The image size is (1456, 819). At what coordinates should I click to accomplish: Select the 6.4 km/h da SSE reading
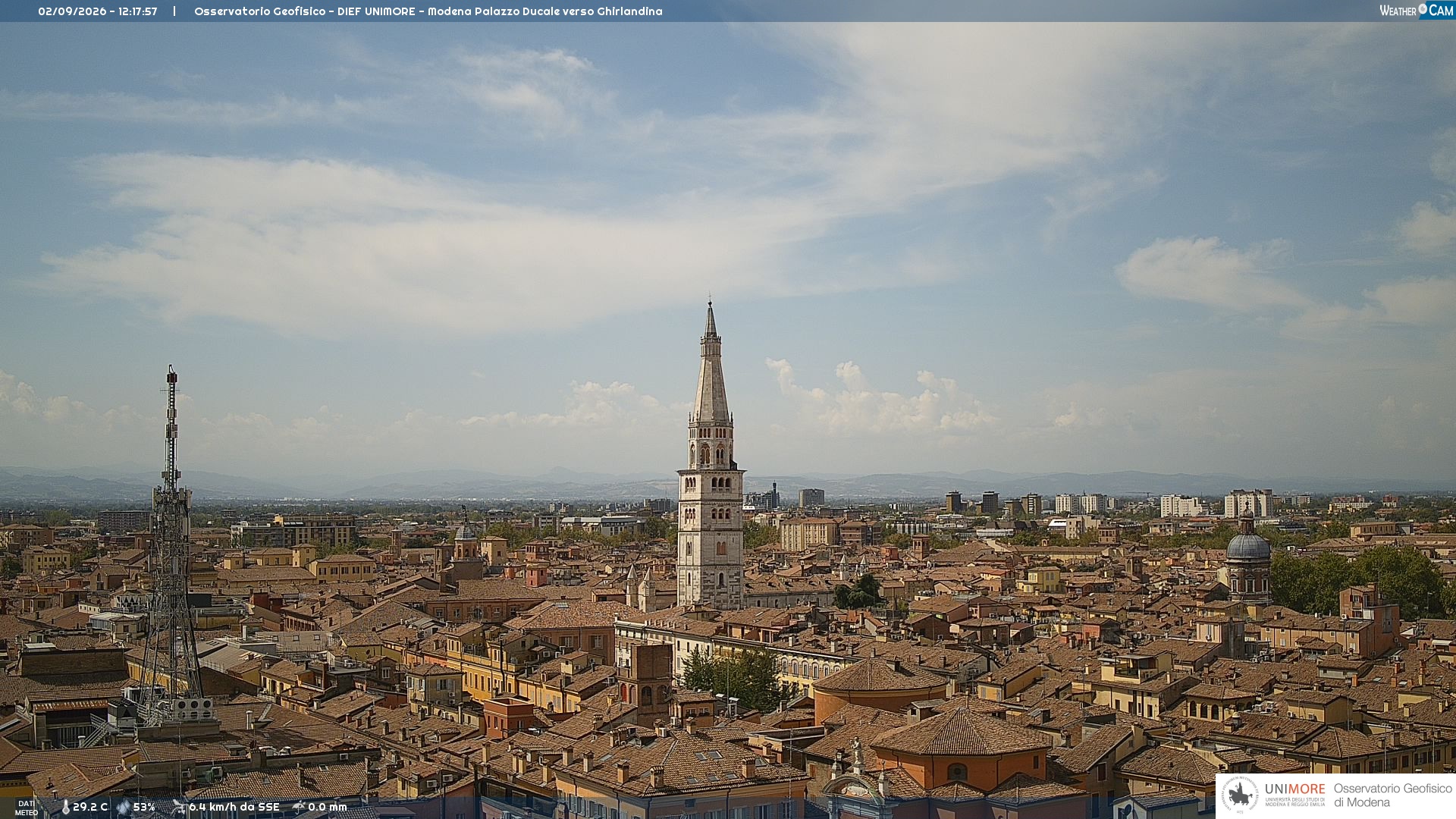(x=234, y=808)
